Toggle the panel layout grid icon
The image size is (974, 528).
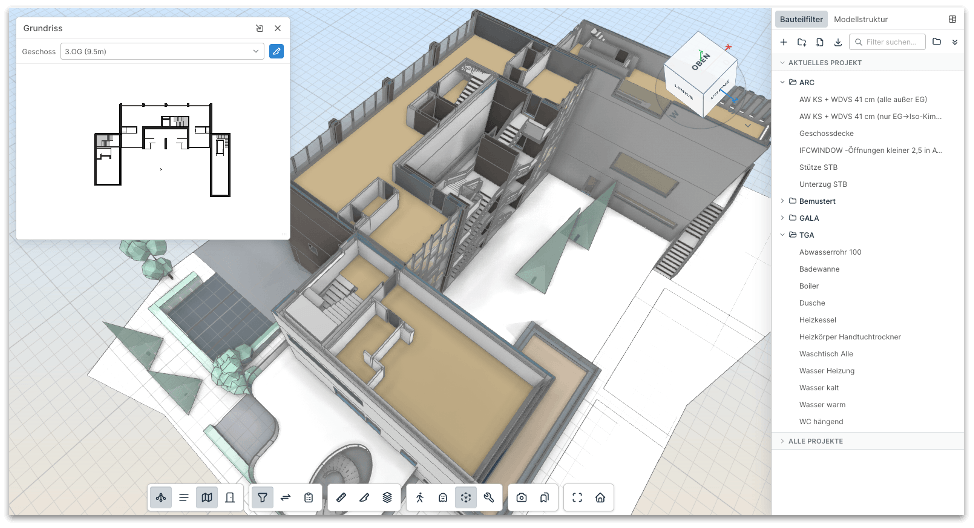[952, 19]
